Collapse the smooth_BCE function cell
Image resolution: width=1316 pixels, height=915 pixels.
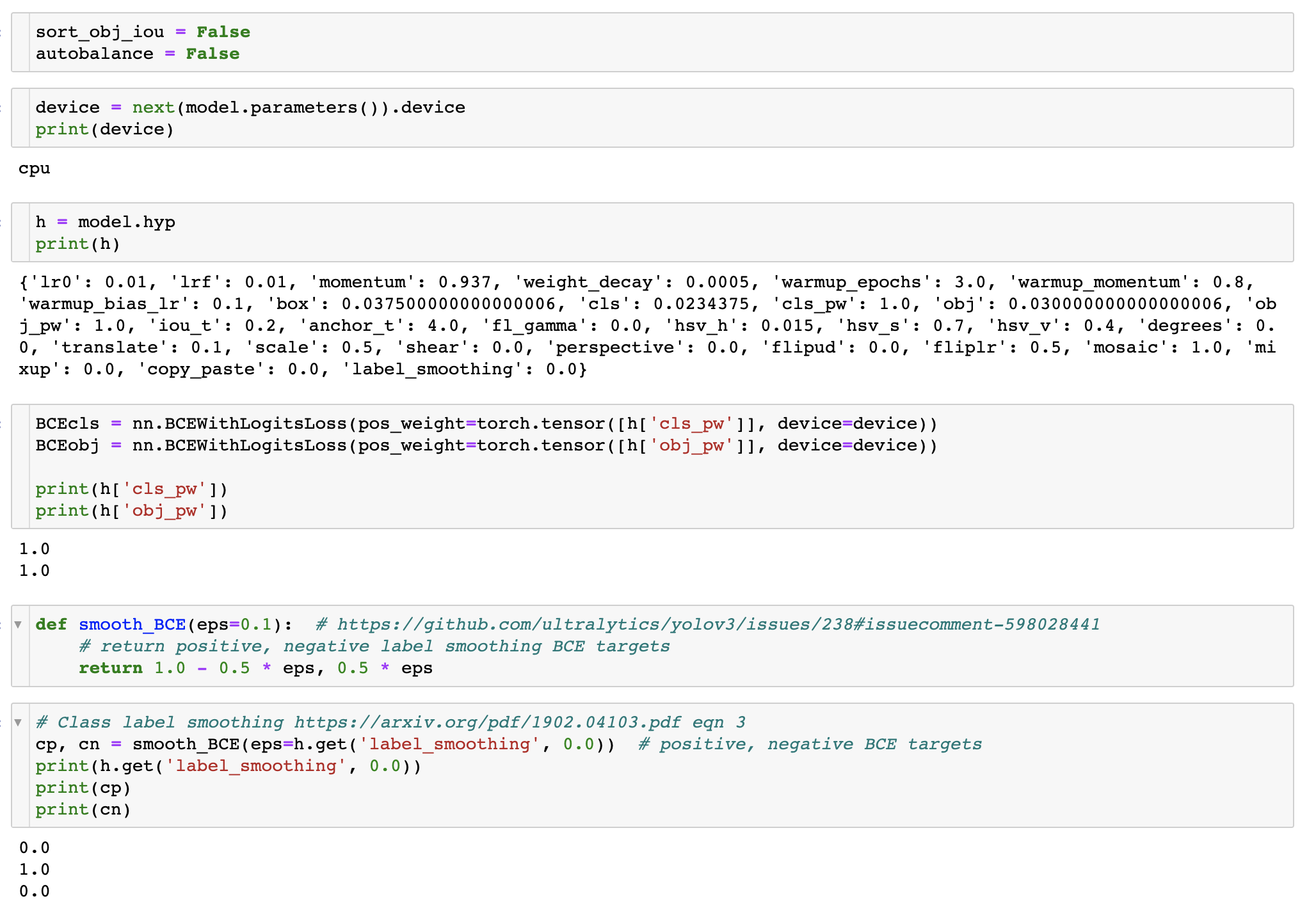pos(19,625)
